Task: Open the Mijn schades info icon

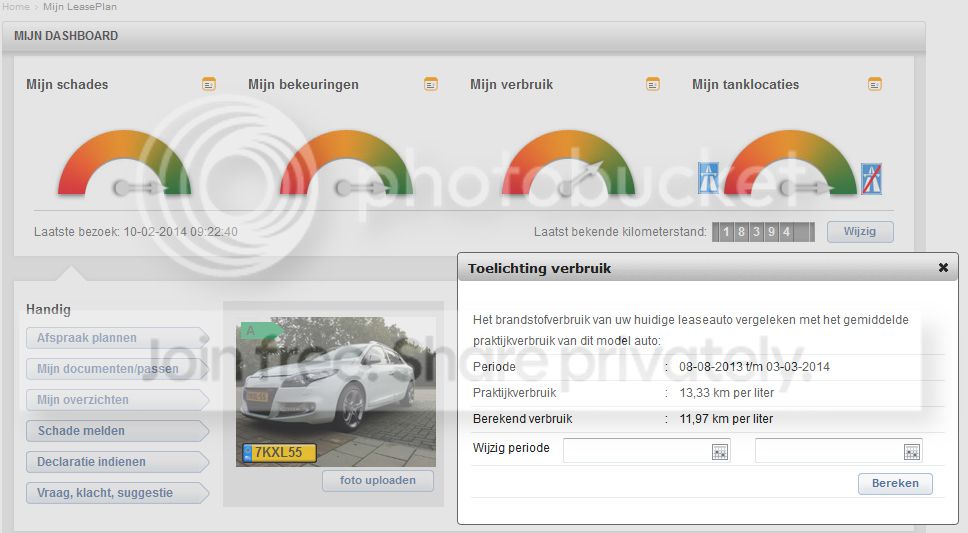Action: pyautogui.click(x=209, y=84)
